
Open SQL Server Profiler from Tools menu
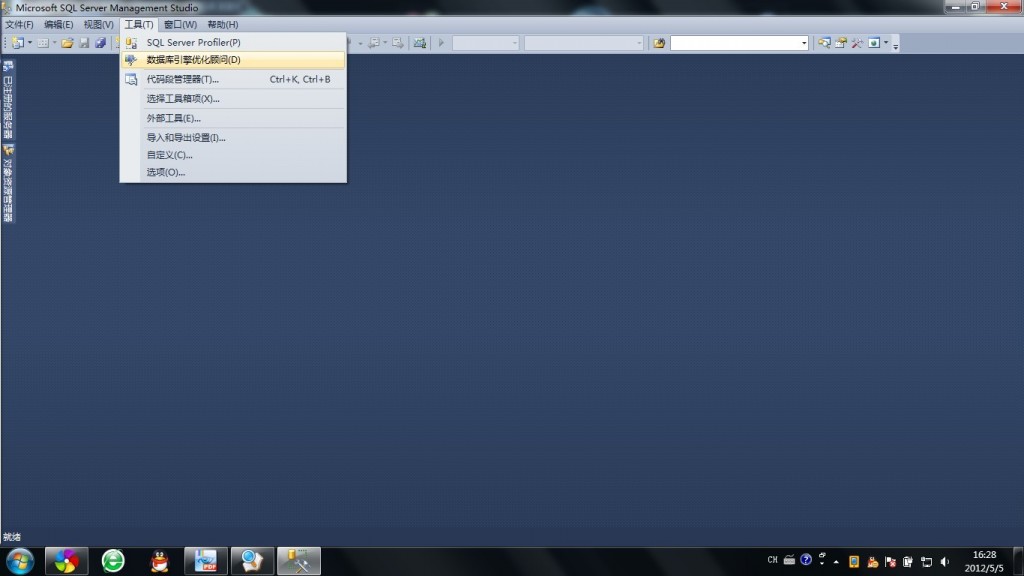(233, 42)
